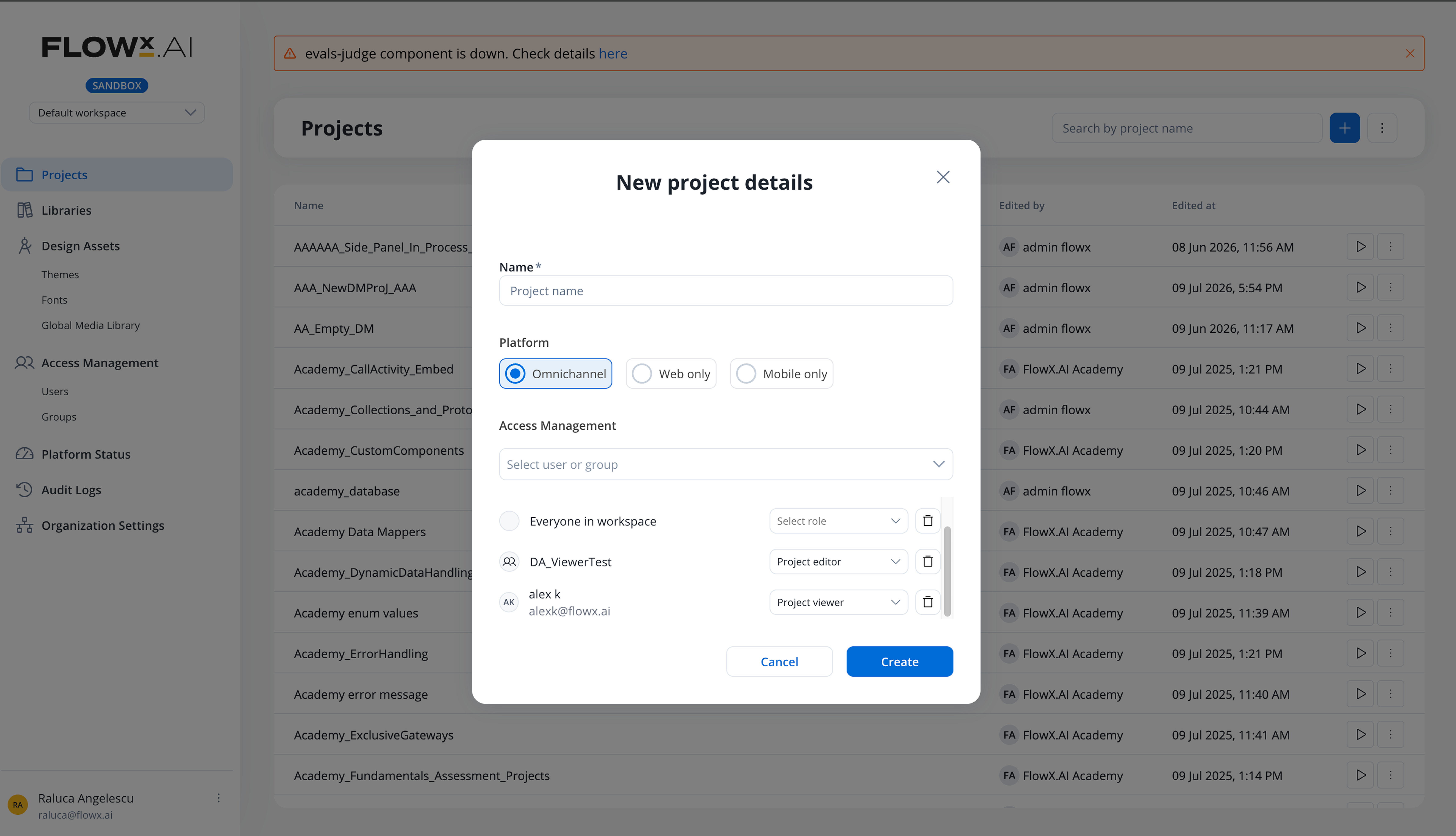Run the Academy_CallActivity_Embed project
This screenshot has height=836, width=1456.
point(1360,369)
